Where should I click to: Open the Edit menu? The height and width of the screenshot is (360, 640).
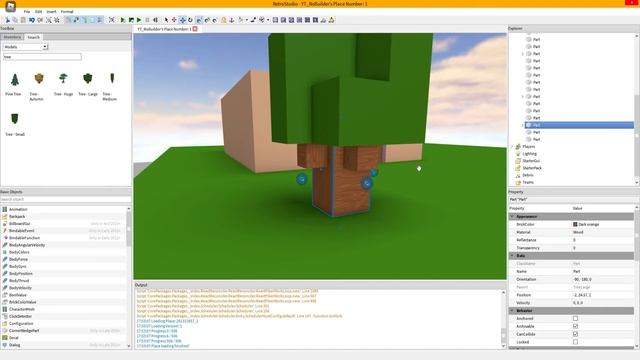pos(38,11)
